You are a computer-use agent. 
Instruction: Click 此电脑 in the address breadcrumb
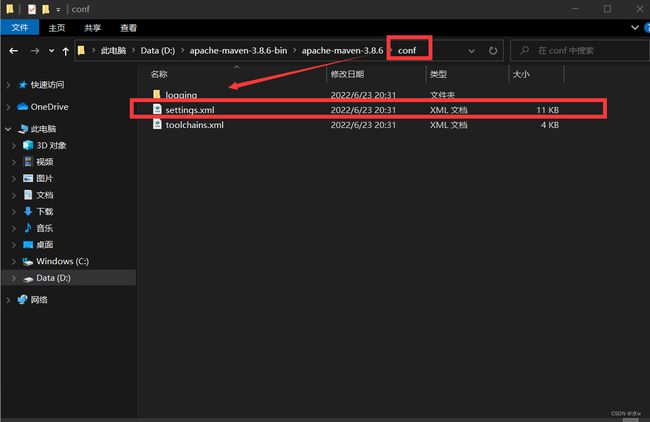tap(113, 51)
